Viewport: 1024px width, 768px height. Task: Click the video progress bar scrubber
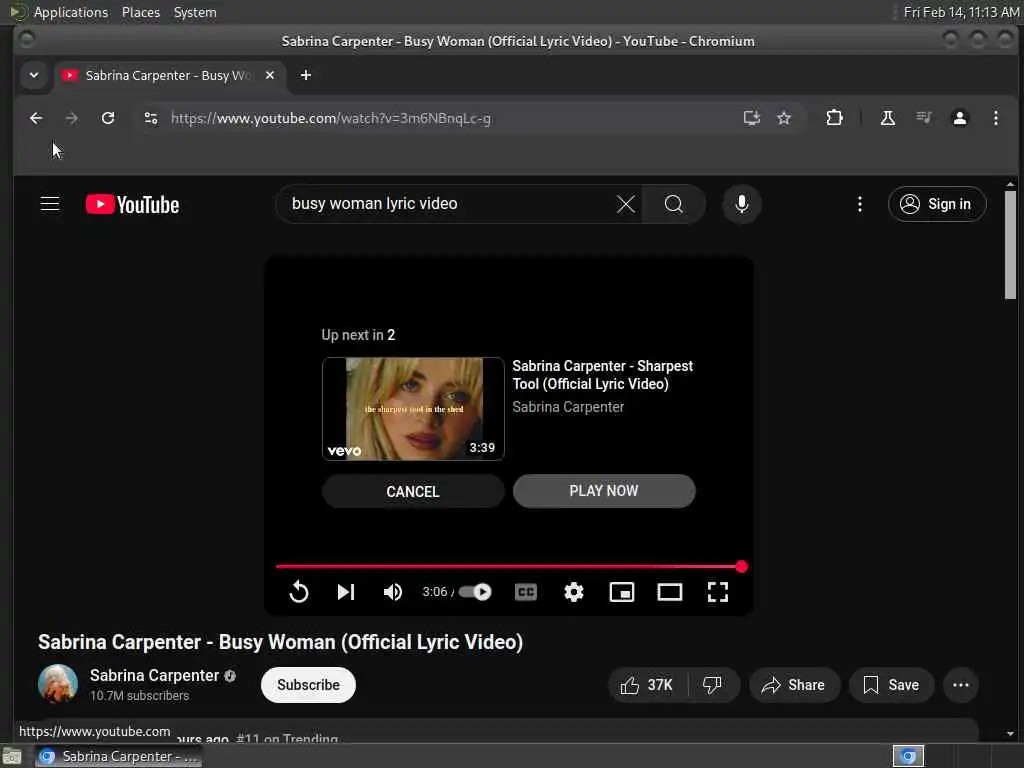point(741,566)
